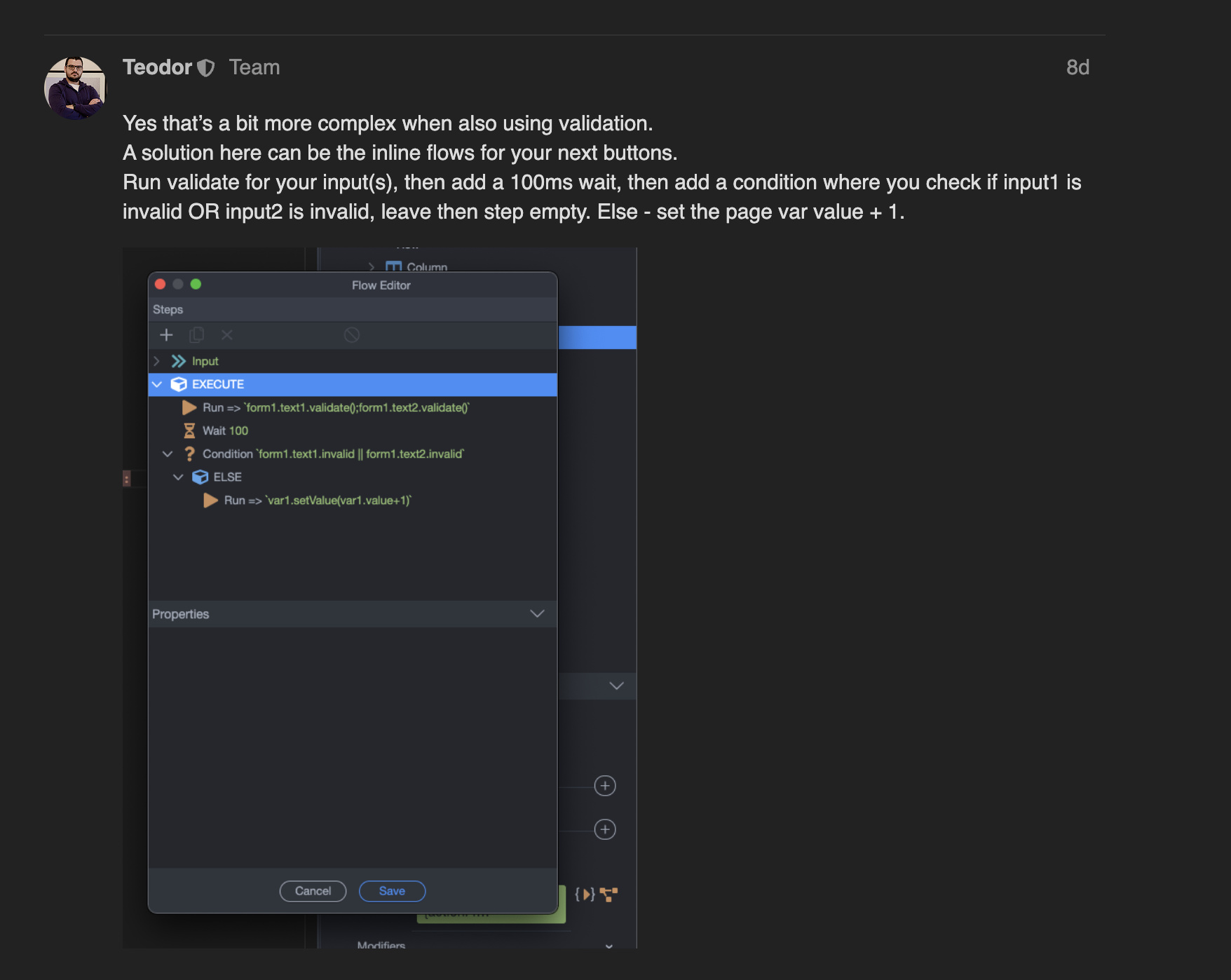Collapse the EXECUTE step
1231x980 pixels.
(x=157, y=384)
